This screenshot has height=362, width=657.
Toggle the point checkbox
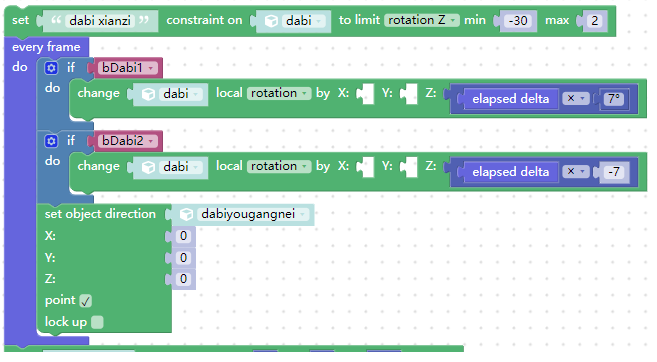point(85,301)
